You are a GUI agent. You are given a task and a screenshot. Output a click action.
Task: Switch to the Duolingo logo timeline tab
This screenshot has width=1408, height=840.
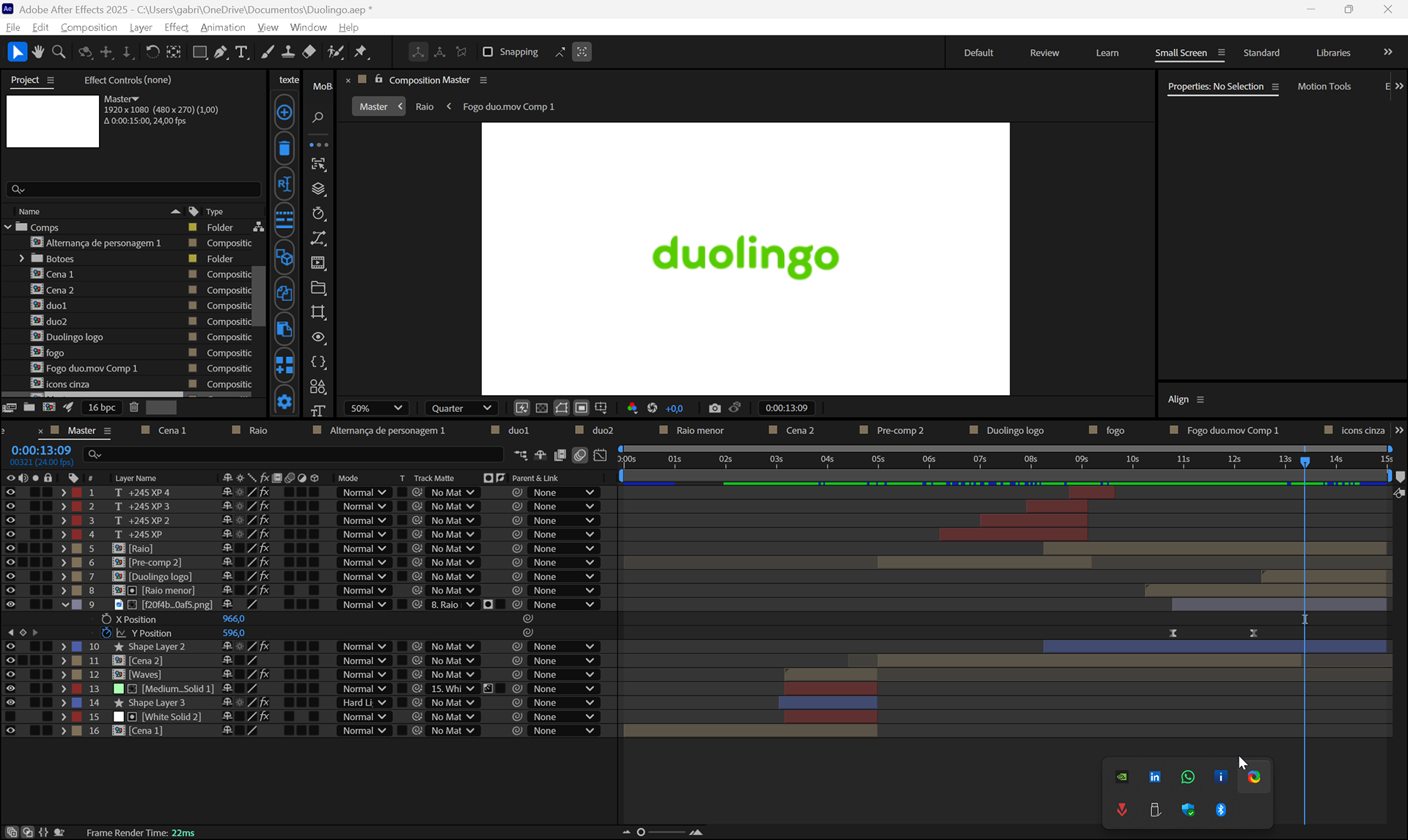(1014, 430)
